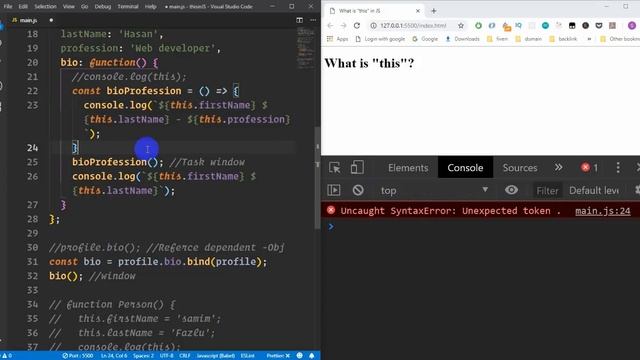This screenshot has width=640, height=360.
Task: Click the code minimap preview
Action: click(x=305, y=47)
